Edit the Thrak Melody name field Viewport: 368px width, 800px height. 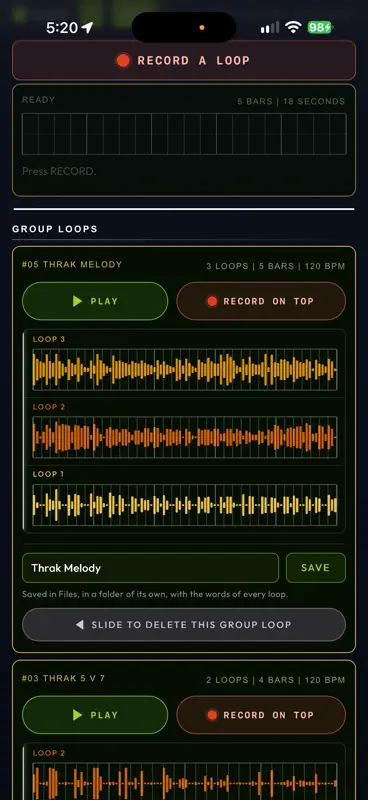[x=151, y=568]
